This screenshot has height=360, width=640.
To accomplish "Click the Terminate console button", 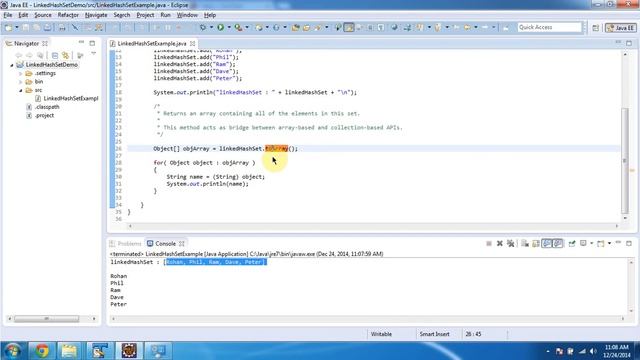I will [489, 244].
